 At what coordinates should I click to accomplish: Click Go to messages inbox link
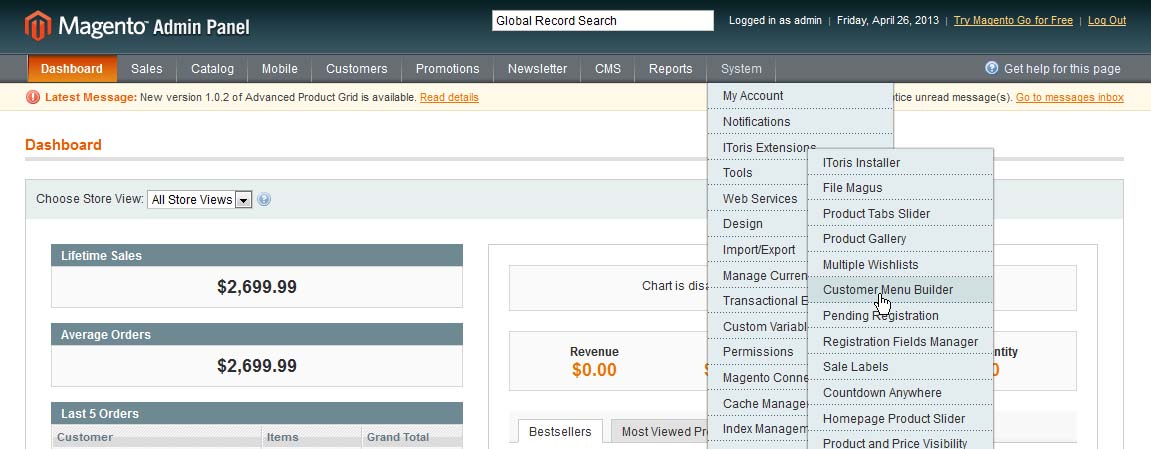[x=1070, y=97]
